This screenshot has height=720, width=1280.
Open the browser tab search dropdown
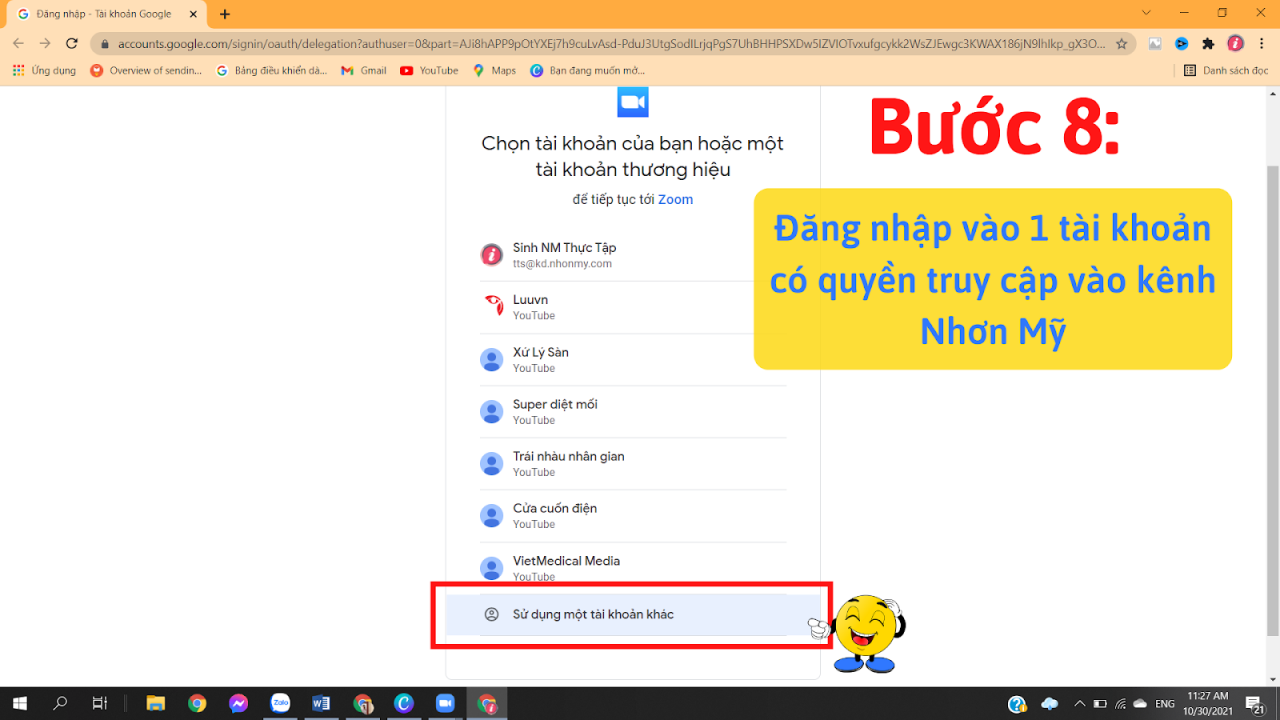click(x=1146, y=13)
